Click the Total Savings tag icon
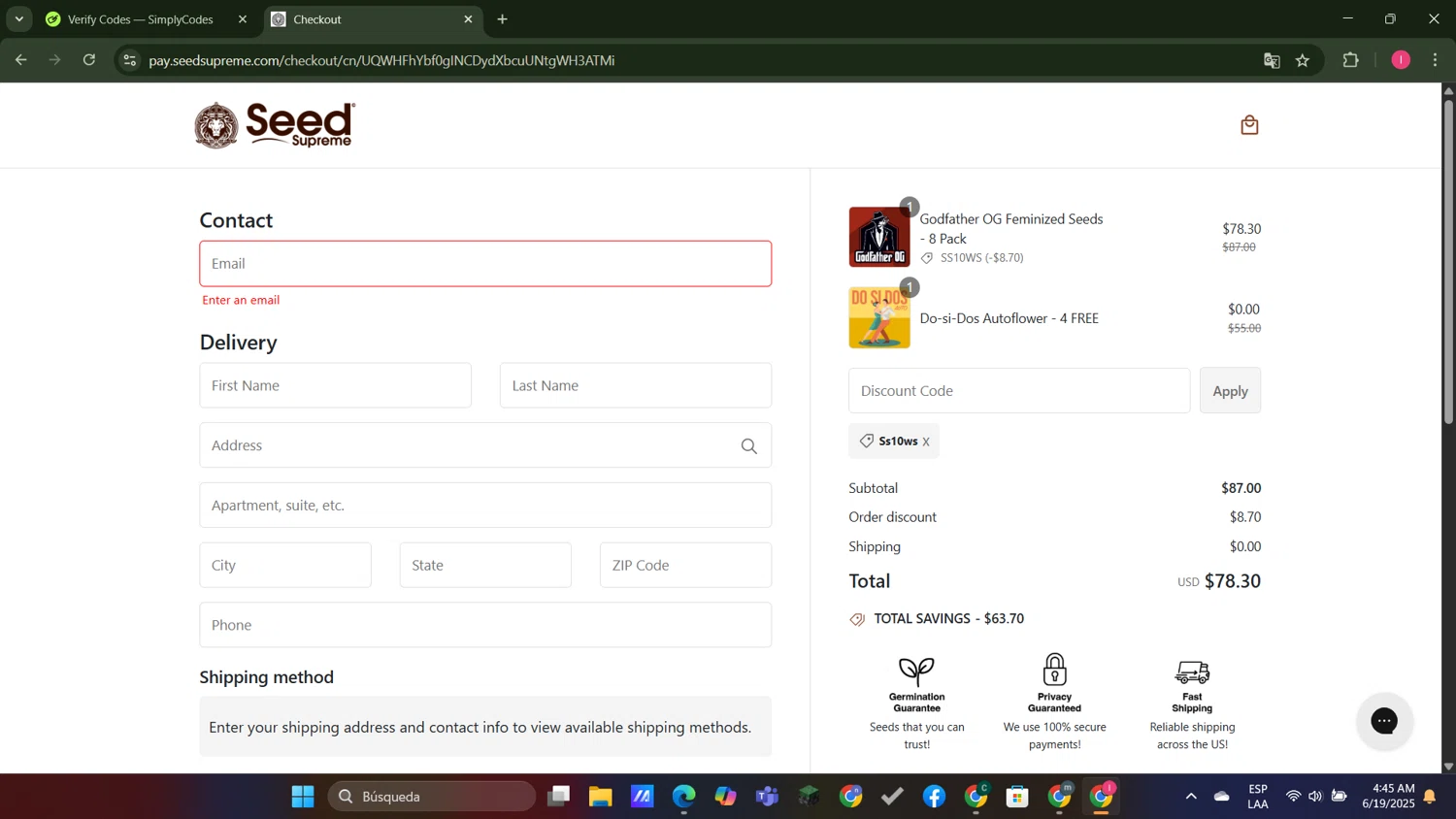This screenshot has height=819, width=1456. (857, 619)
